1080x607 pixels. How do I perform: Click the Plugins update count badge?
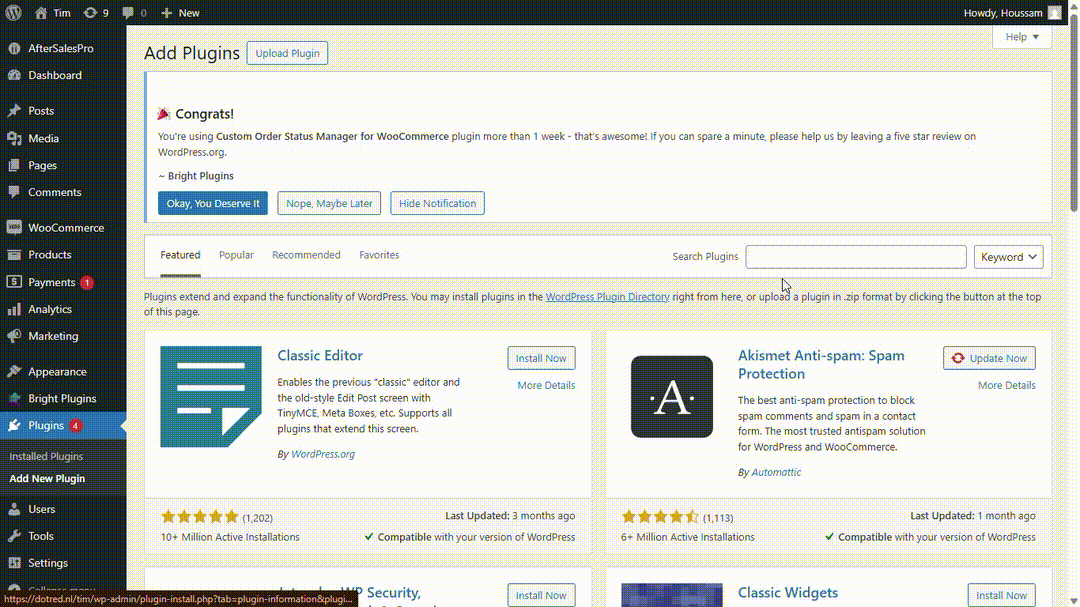pyautogui.click(x=76, y=426)
